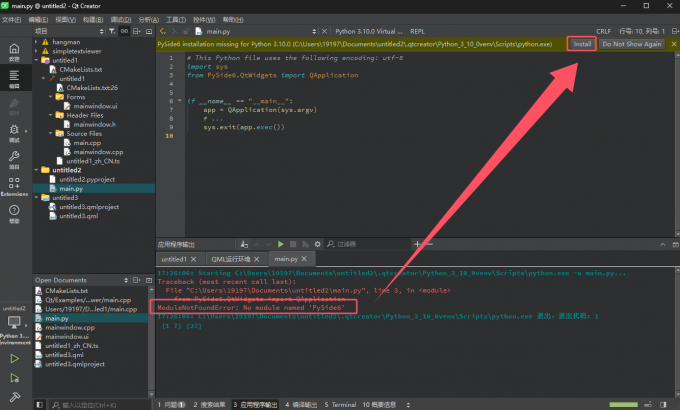Click the green Run button in sidebar
Viewport: 680px width, 410px height.
14,357
